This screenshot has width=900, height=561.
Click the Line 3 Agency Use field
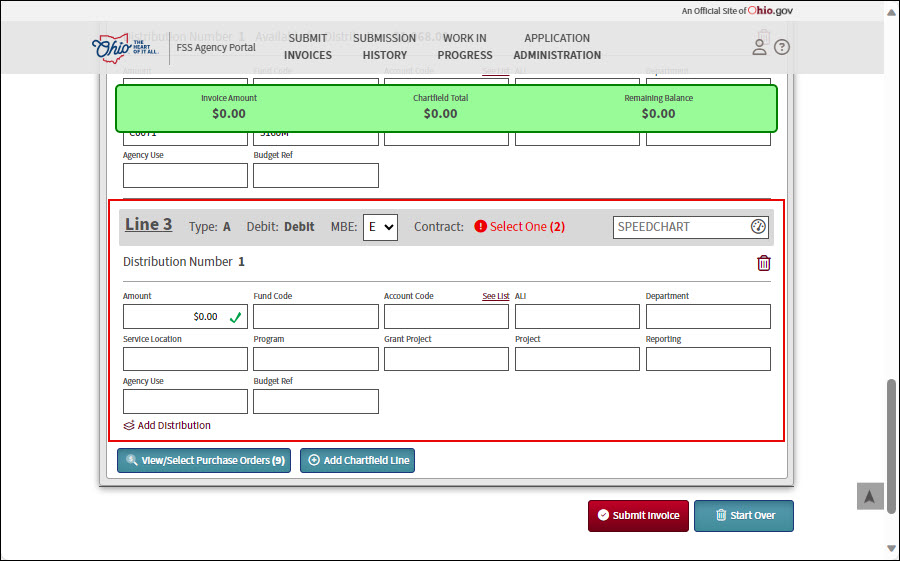point(185,401)
